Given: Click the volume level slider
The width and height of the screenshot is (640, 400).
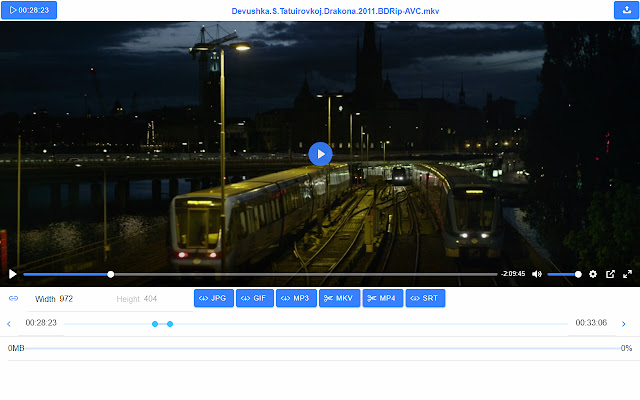Looking at the screenshot, I should pyautogui.click(x=563, y=274).
